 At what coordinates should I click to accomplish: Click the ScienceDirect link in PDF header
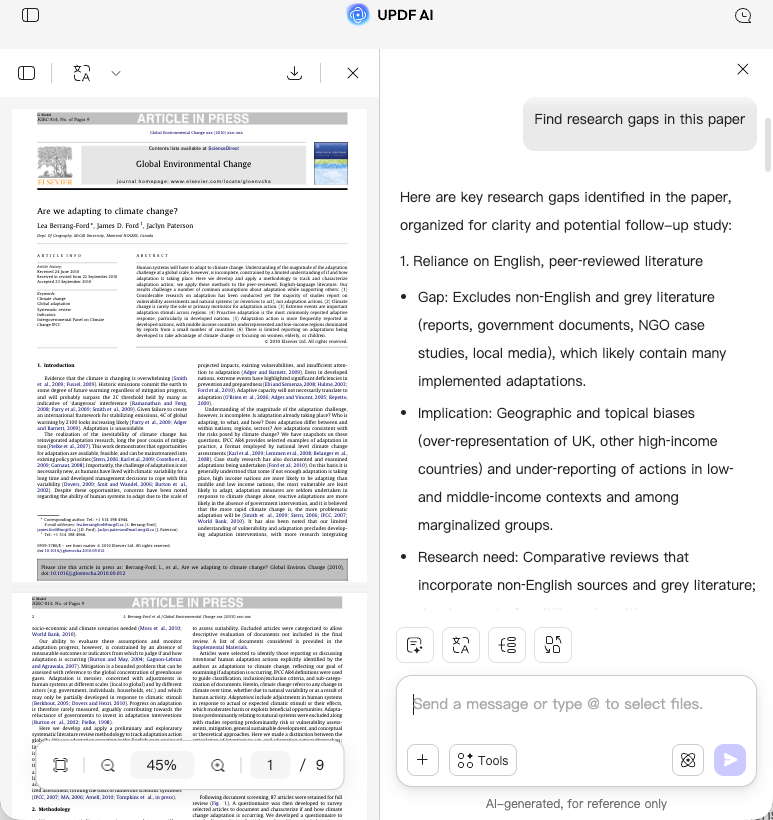click(x=223, y=149)
